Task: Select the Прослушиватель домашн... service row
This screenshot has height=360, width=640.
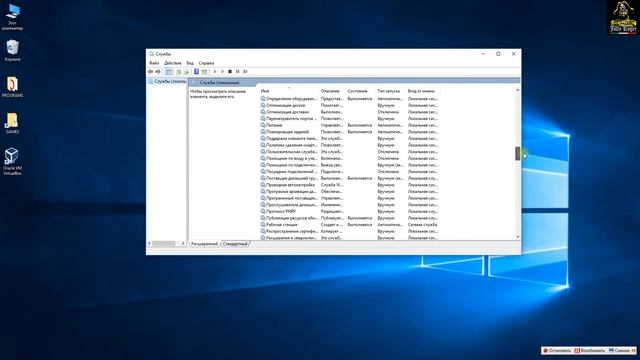Action: pos(349,204)
